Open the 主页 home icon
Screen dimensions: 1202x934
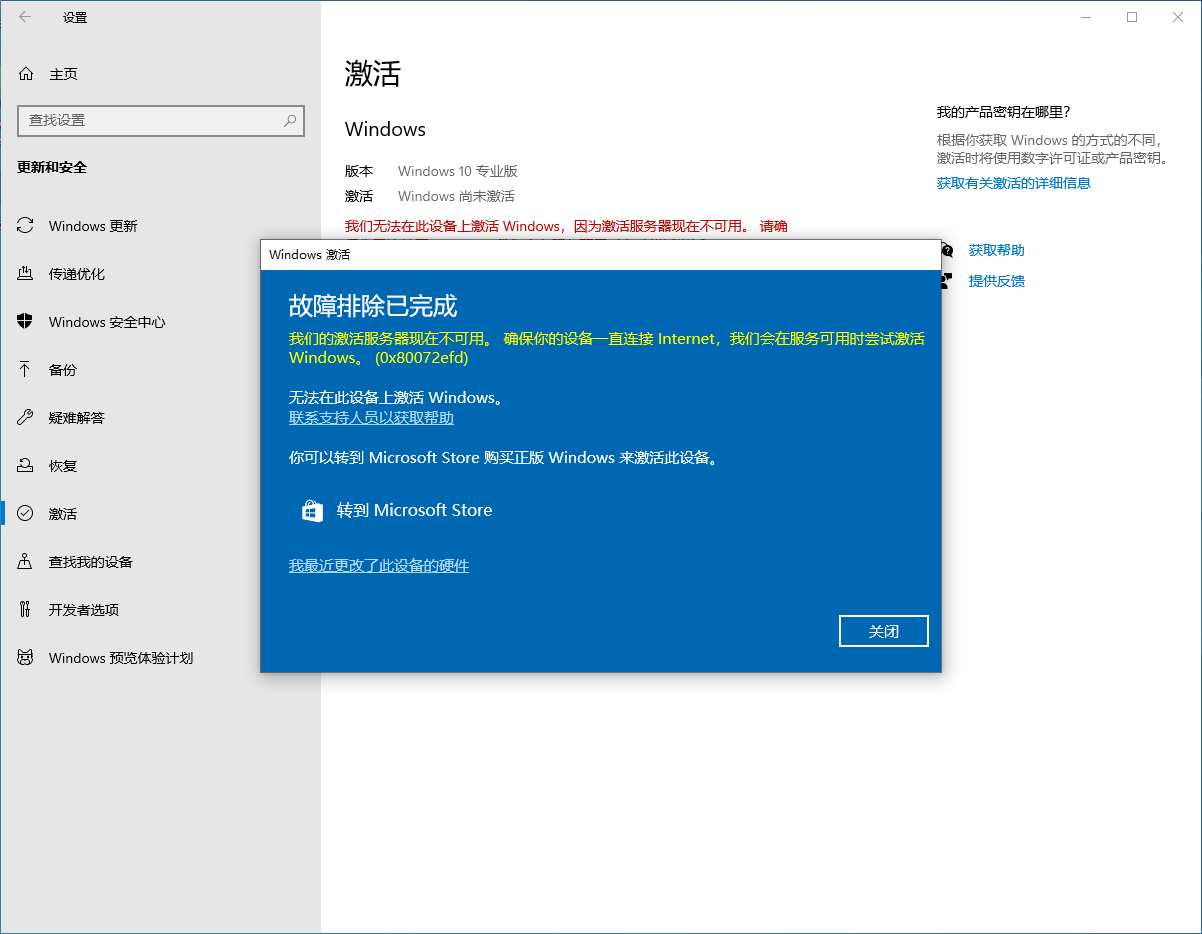point(26,74)
